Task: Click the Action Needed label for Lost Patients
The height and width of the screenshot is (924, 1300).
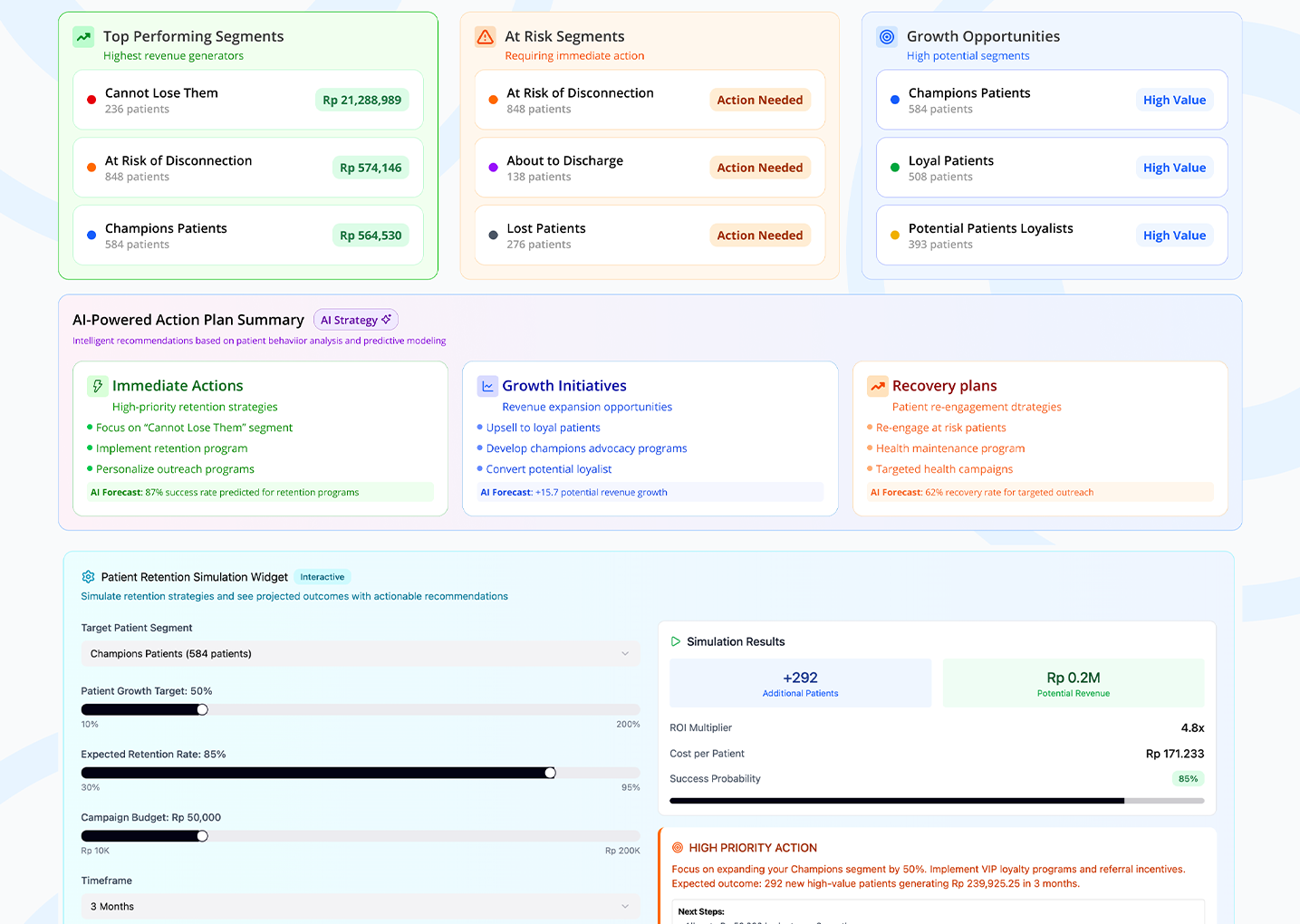Action: click(760, 235)
